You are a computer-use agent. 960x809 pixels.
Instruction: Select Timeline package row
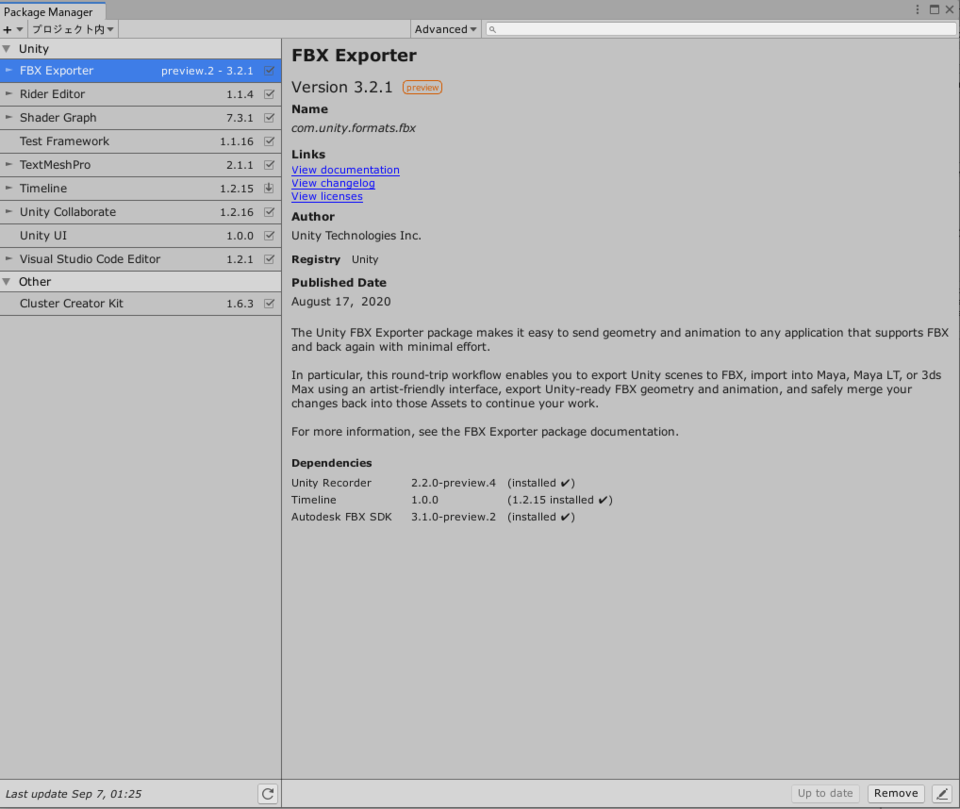[140, 189]
